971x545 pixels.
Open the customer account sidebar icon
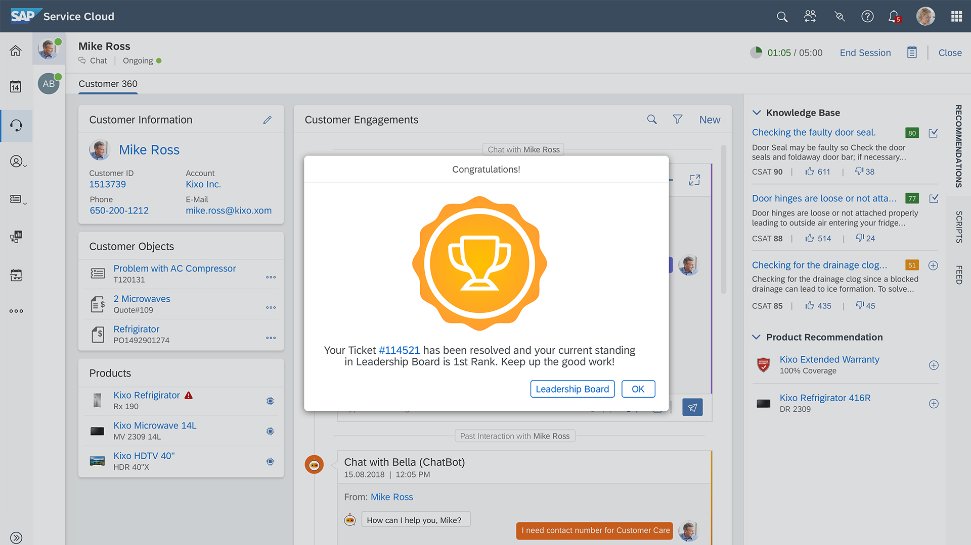(17, 162)
